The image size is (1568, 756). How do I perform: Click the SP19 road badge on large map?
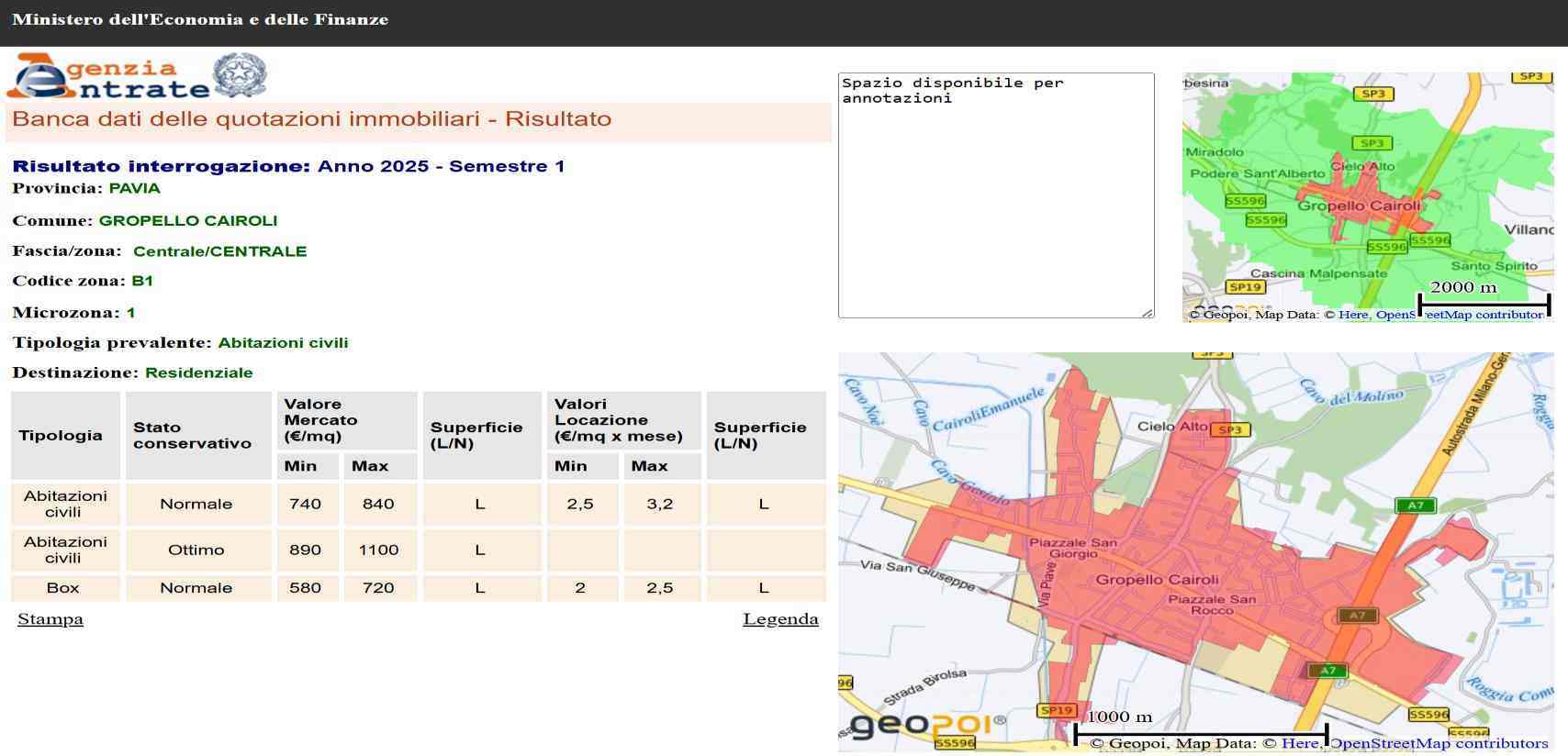click(1056, 710)
